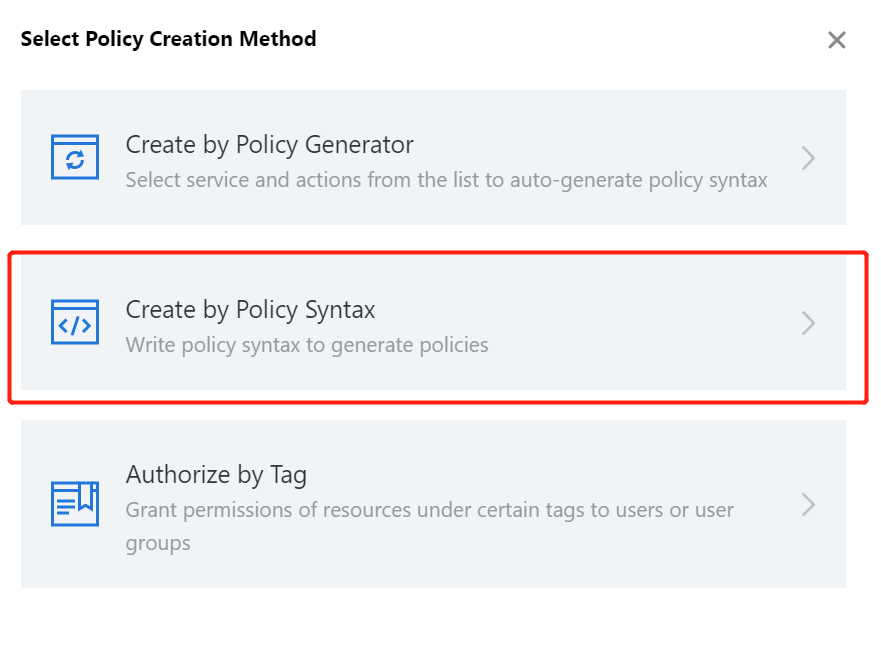The image size is (881, 652).
Task: Expand the Authorize by Tag chevron arrow
Action: point(809,504)
